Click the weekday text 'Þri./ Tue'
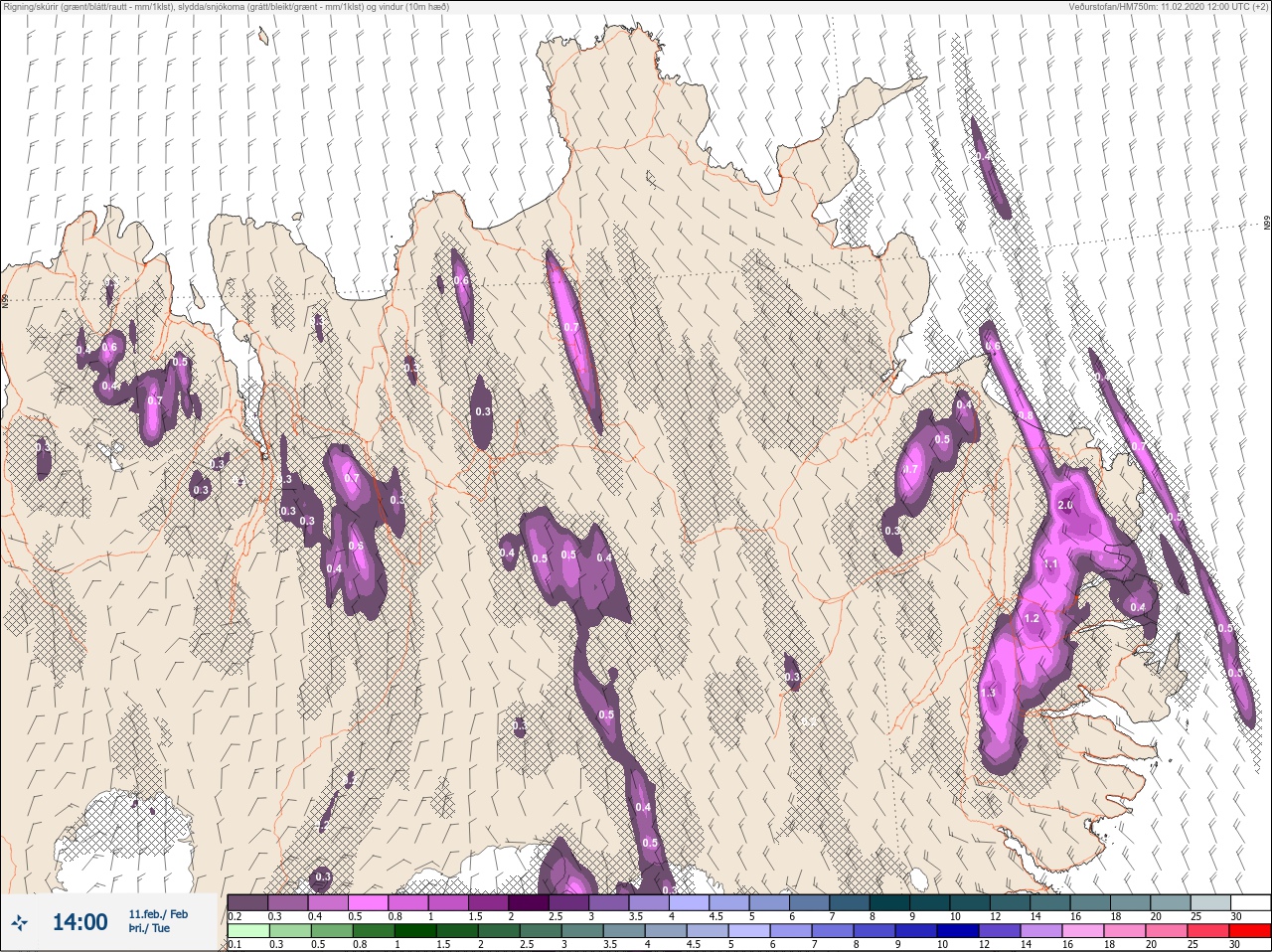The image size is (1272, 952). [x=149, y=928]
